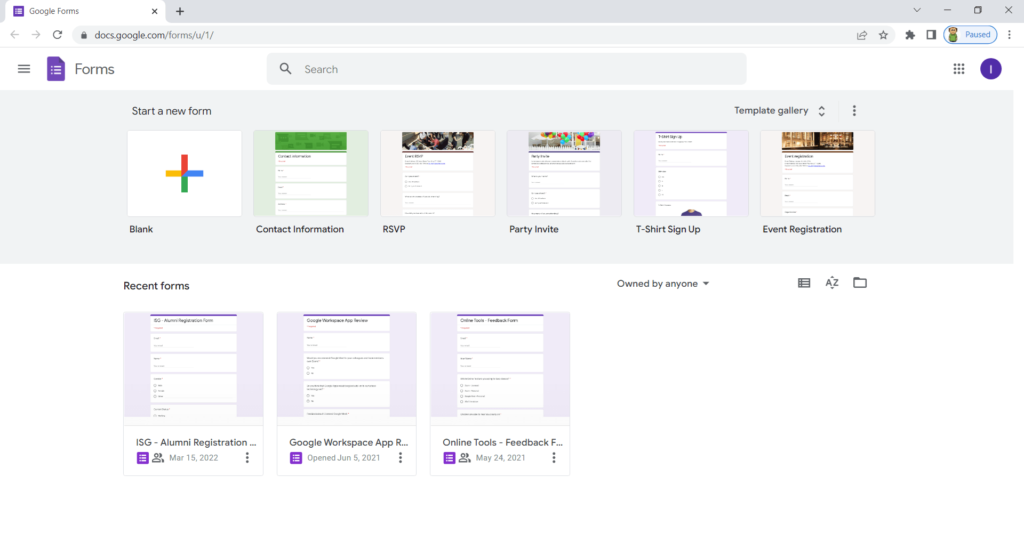View the site lock information icon
Viewport: 1024px width, 549px height.
(x=84, y=35)
